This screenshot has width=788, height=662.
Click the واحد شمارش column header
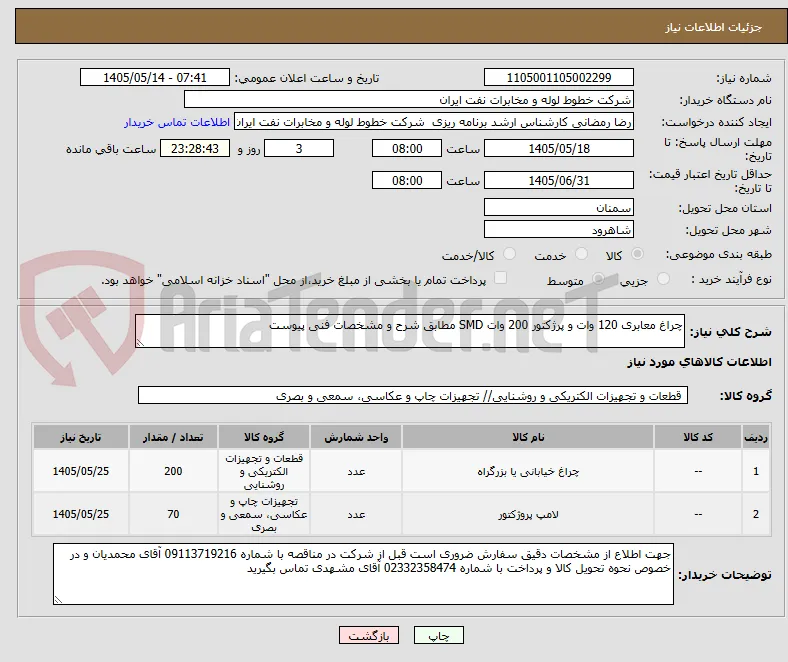coord(356,437)
